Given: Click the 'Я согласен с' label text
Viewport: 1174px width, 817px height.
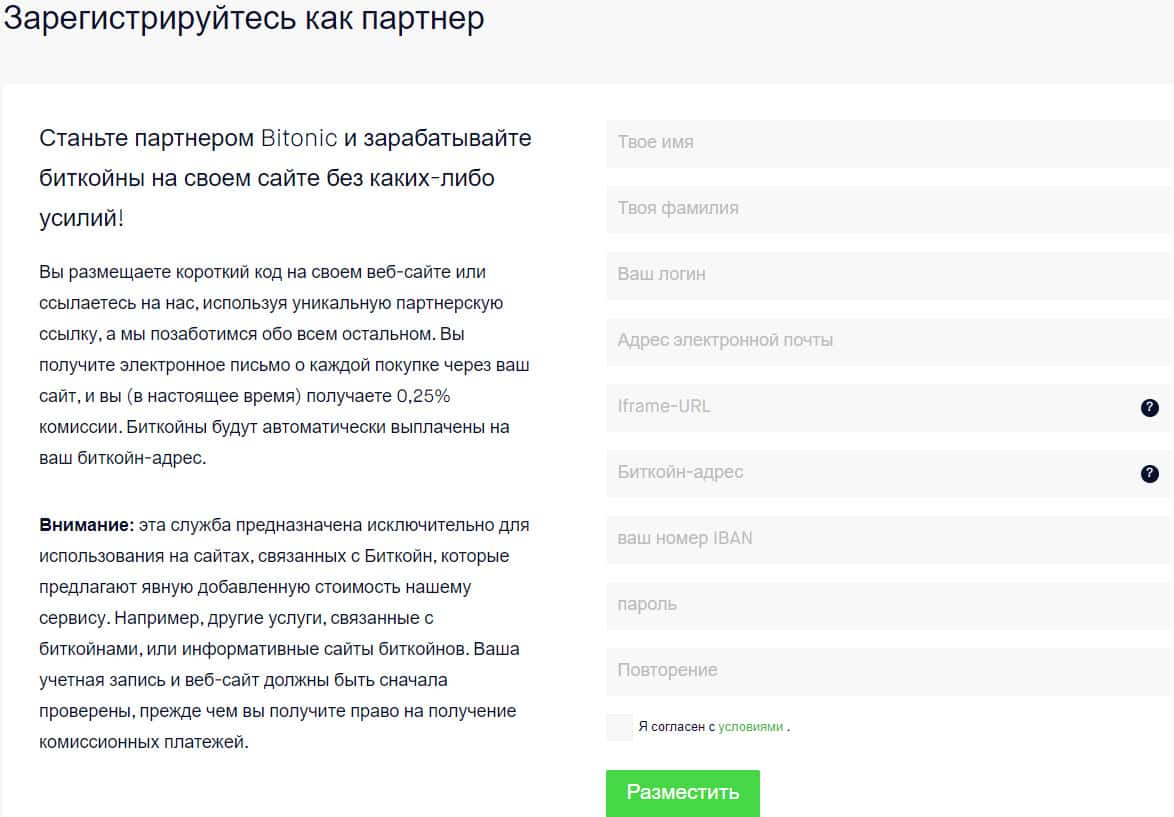Looking at the screenshot, I should point(676,727).
